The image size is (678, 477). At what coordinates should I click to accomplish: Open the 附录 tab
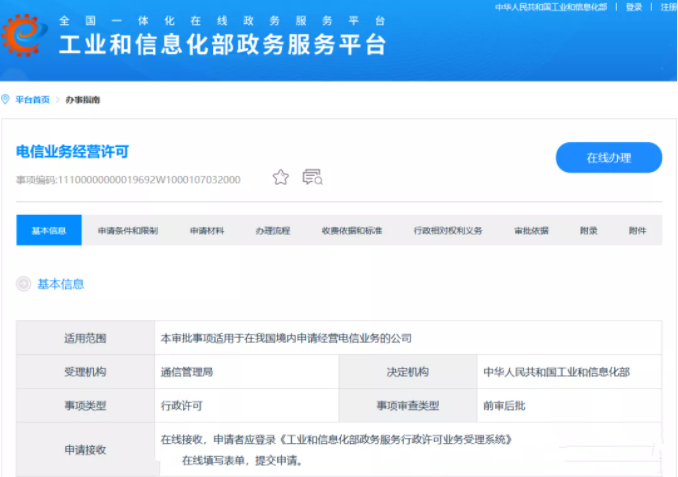point(588,230)
